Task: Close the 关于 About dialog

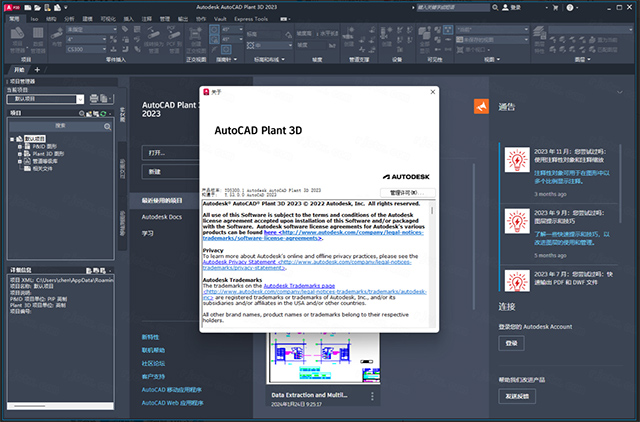Action: coord(433,92)
